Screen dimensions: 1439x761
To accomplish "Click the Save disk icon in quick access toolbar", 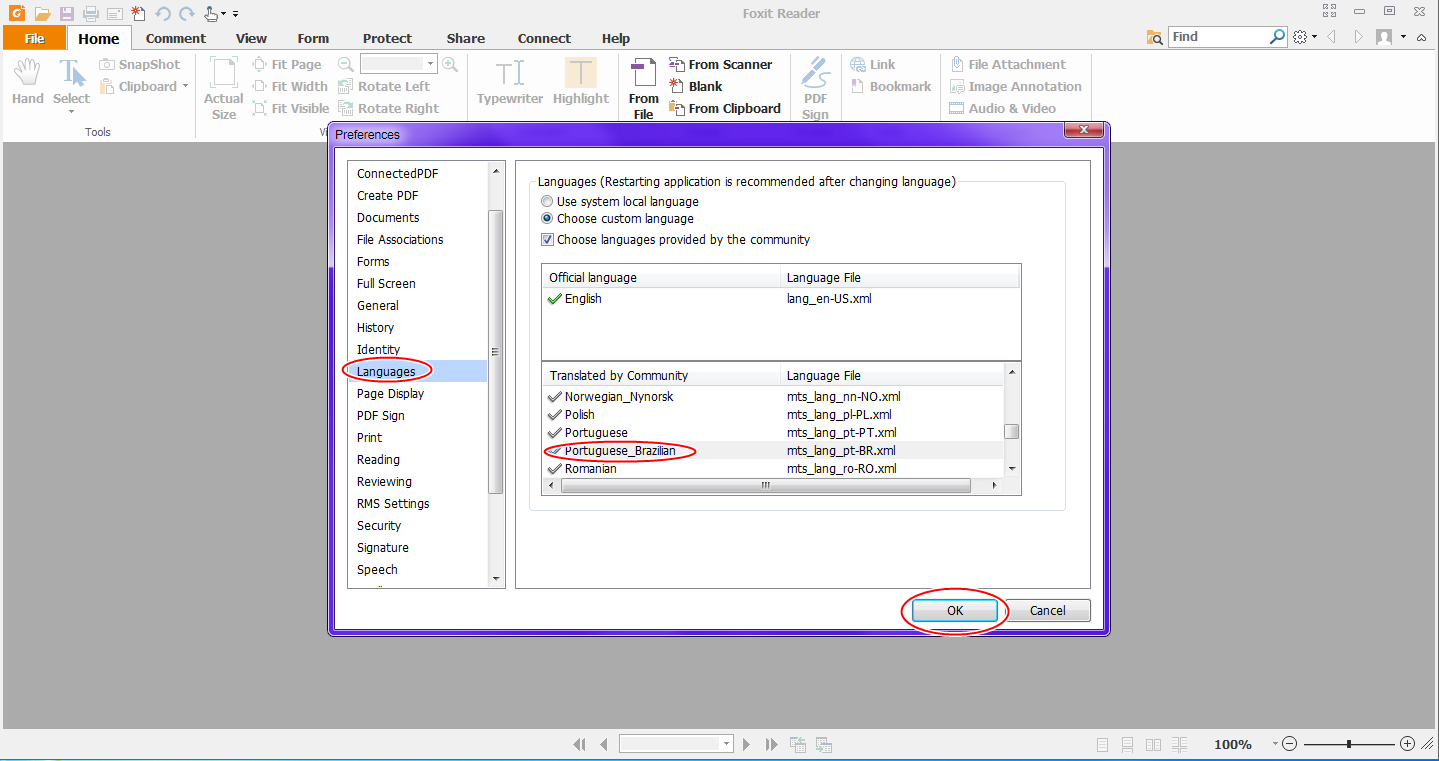I will pos(67,13).
